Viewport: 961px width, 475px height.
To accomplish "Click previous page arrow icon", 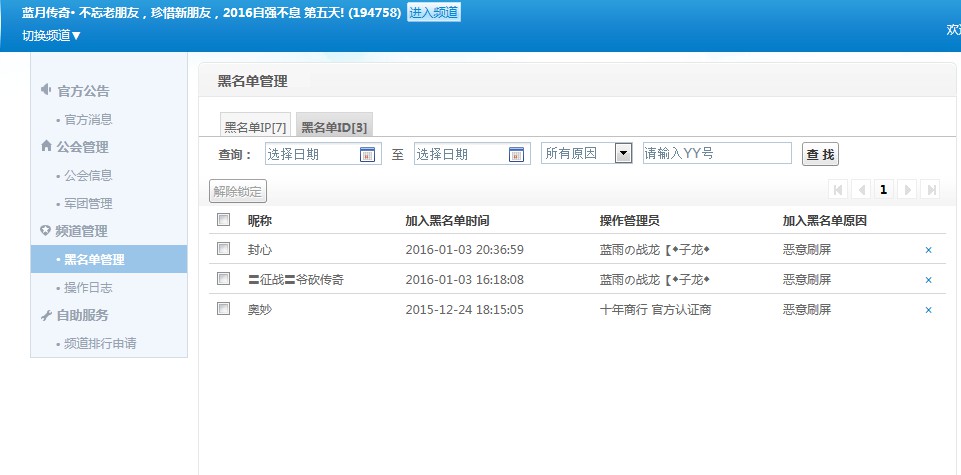I will pos(861,190).
